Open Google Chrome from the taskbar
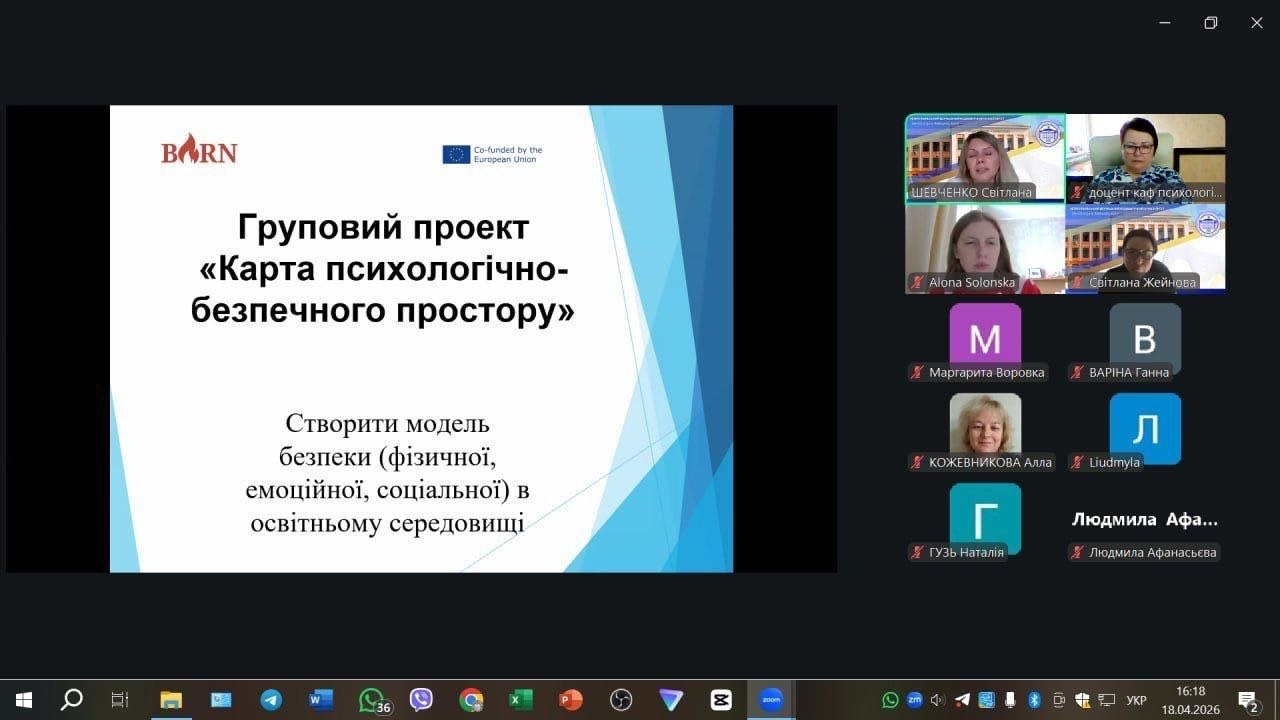 click(x=471, y=700)
